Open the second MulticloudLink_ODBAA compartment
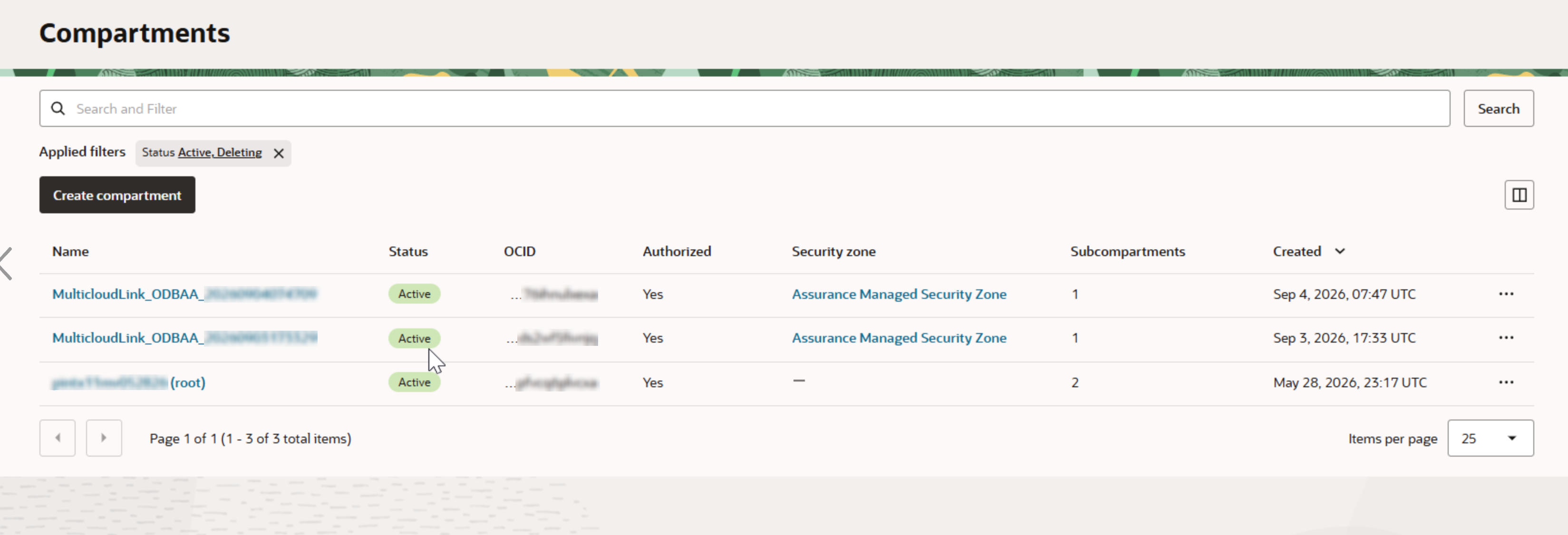This screenshot has height=535, width=1568. coord(184,338)
